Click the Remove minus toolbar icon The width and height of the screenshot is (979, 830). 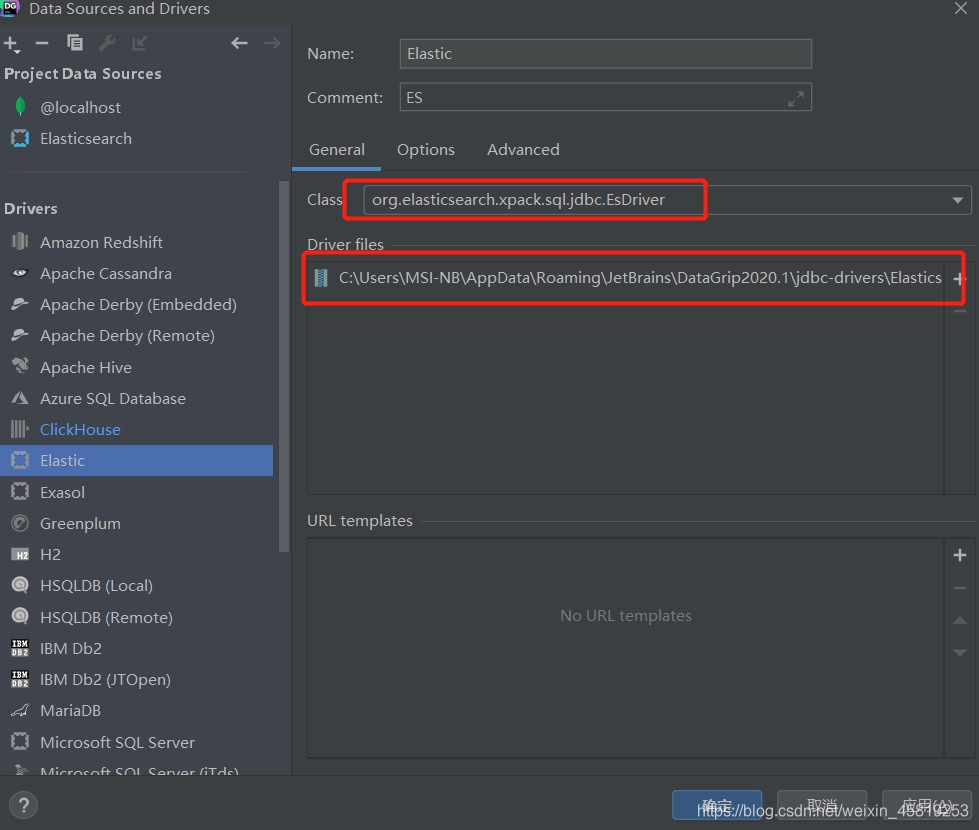42,43
